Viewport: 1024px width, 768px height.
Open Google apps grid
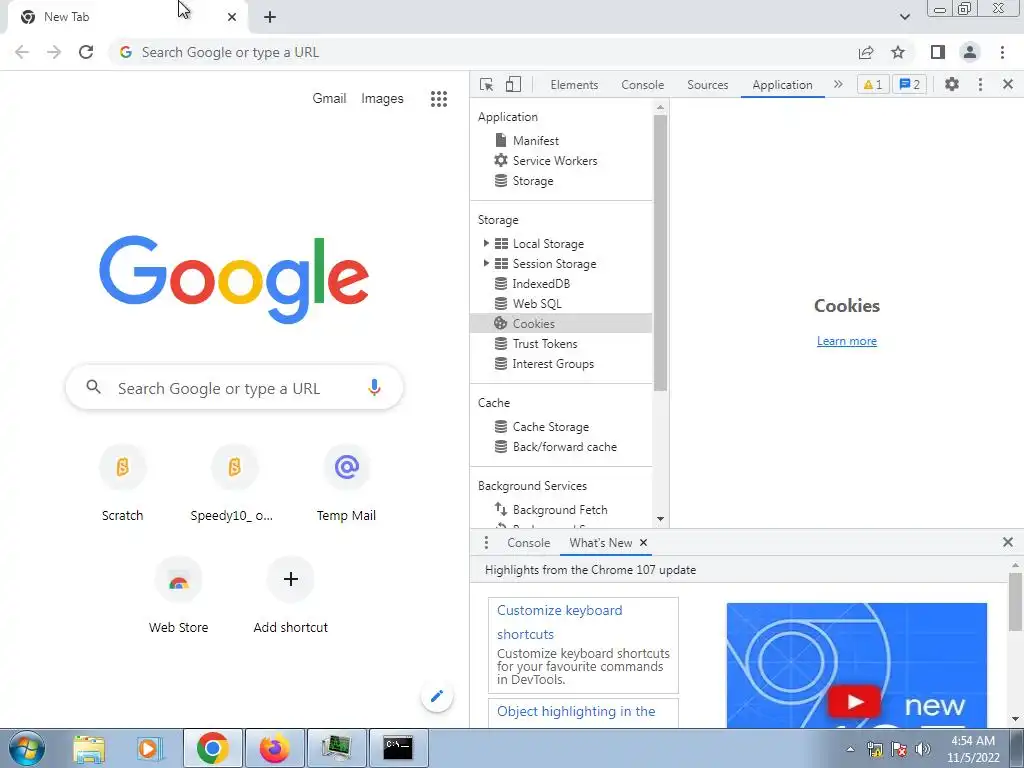coord(439,99)
